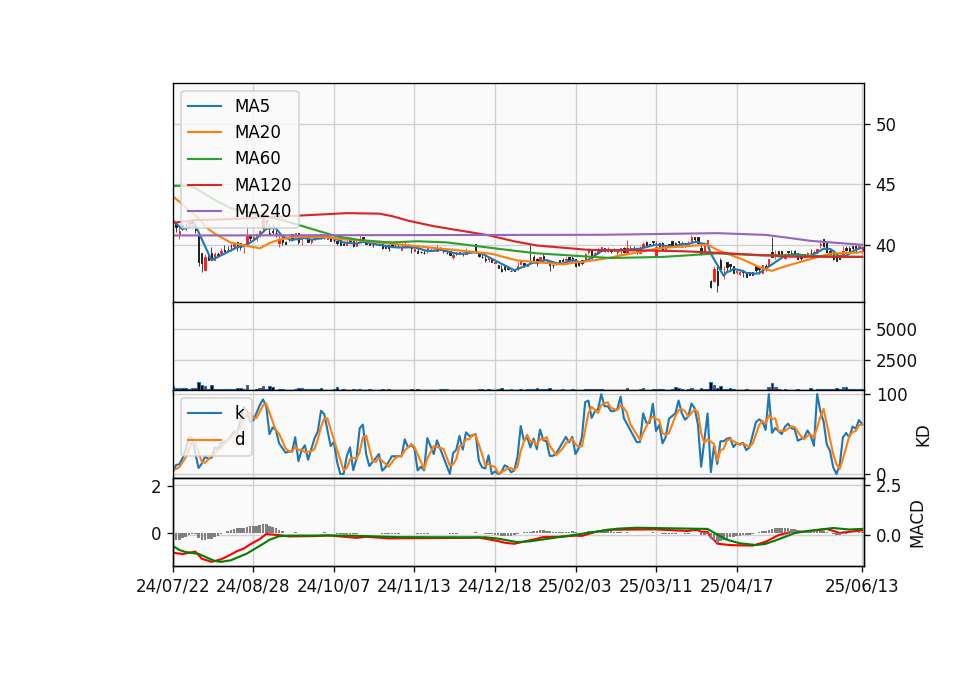Click the 24/12/18 date axis label
The height and width of the screenshot is (690, 960).
(x=495, y=586)
